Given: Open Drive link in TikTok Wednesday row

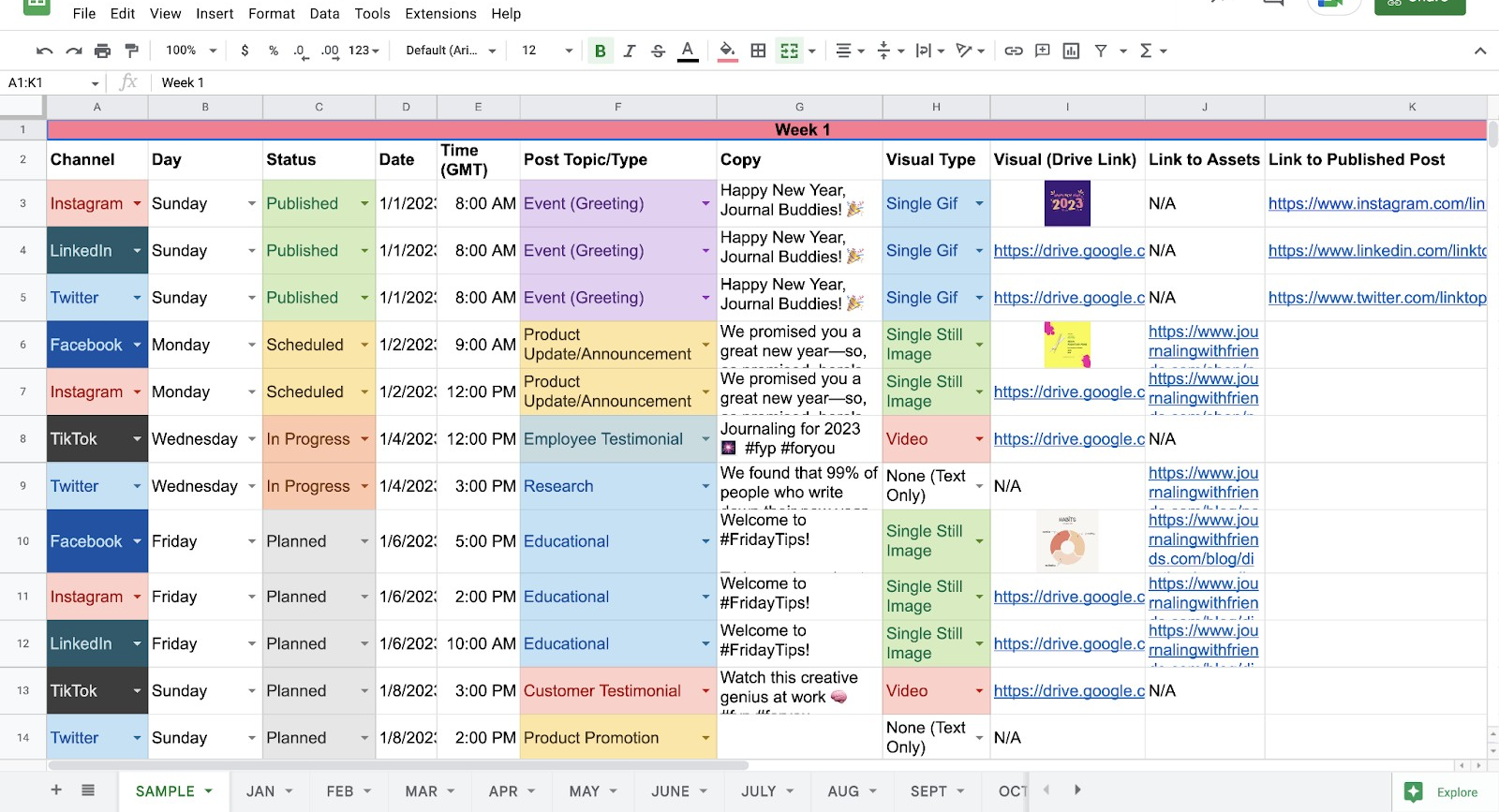Looking at the screenshot, I should click(x=1069, y=439).
